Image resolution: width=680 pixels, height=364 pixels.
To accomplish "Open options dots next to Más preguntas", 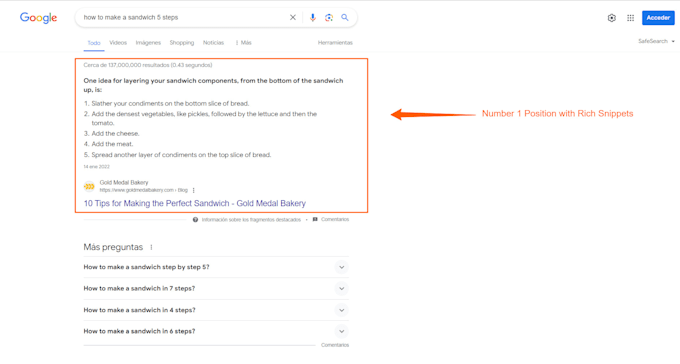I will [x=151, y=247].
